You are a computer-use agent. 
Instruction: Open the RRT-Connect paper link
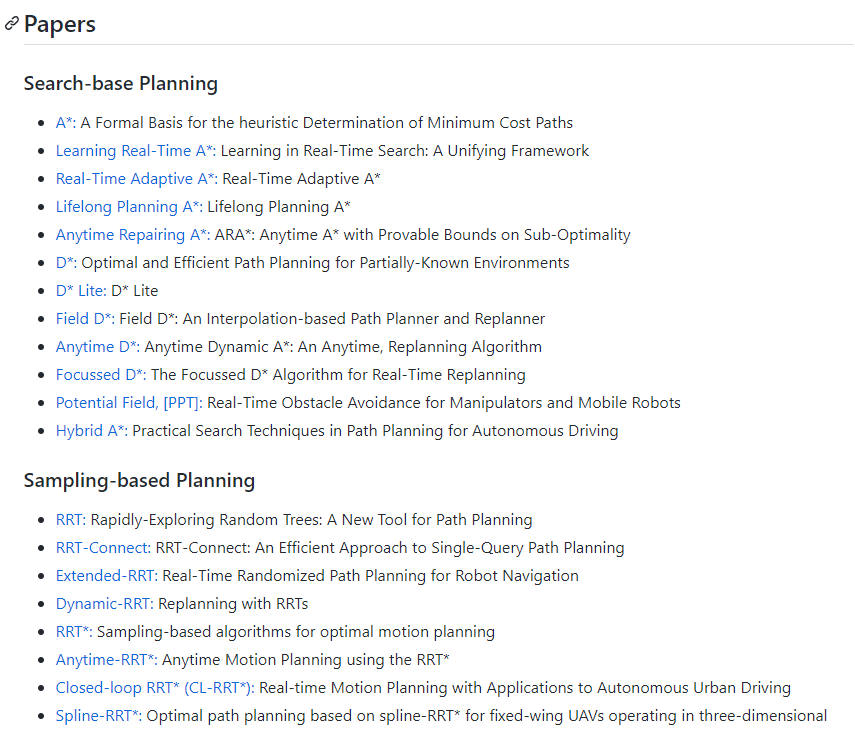tap(103, 548)
